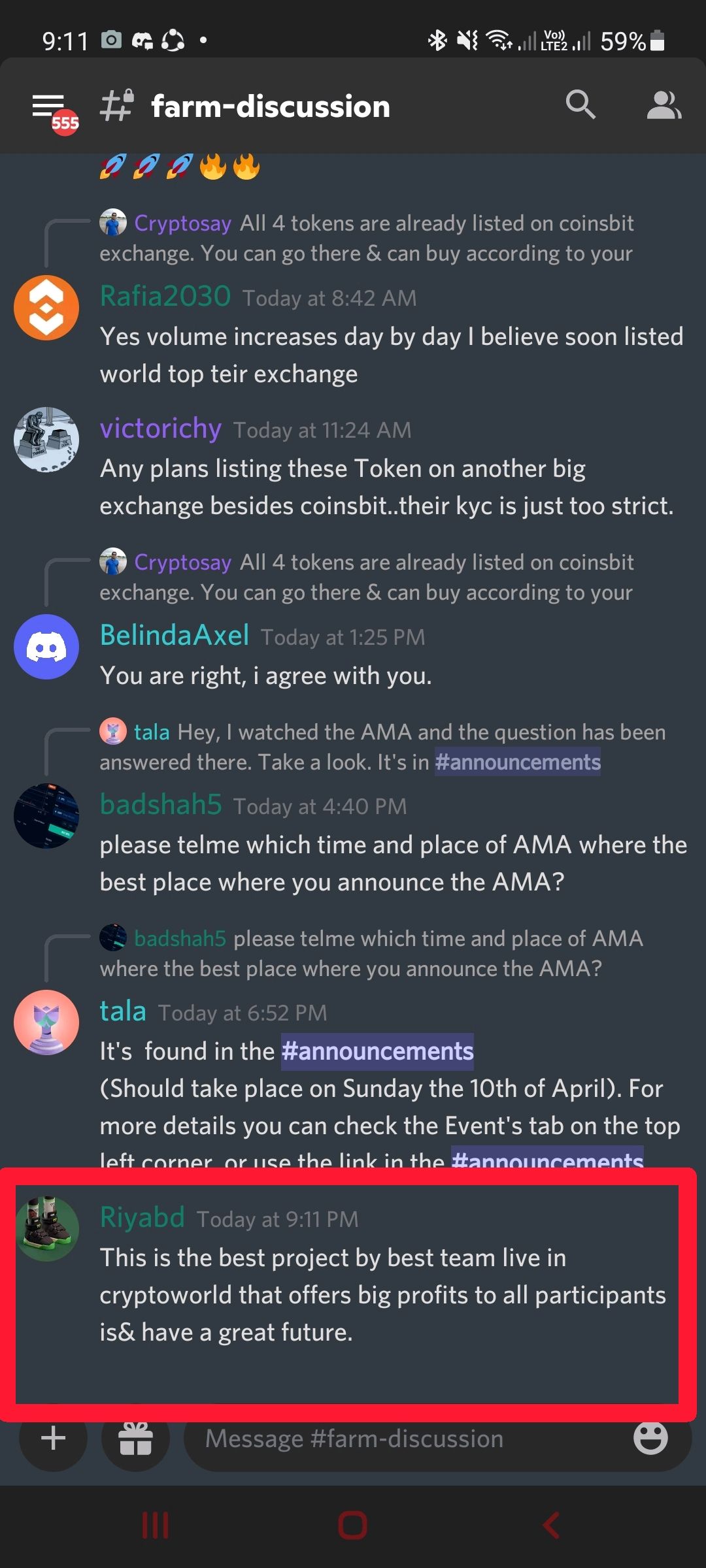The image size is (706, 1568).
Task: Tap tala's pink avatar
Action: [46, 1022]
